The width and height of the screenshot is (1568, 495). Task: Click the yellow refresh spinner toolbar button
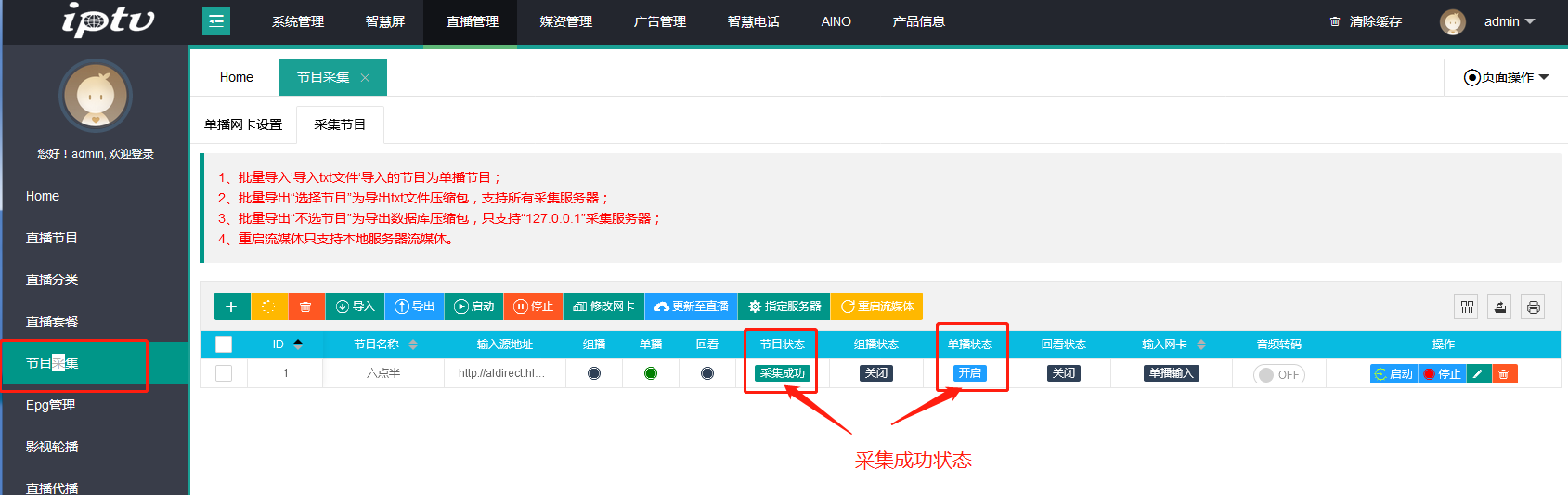pos(268,306)
